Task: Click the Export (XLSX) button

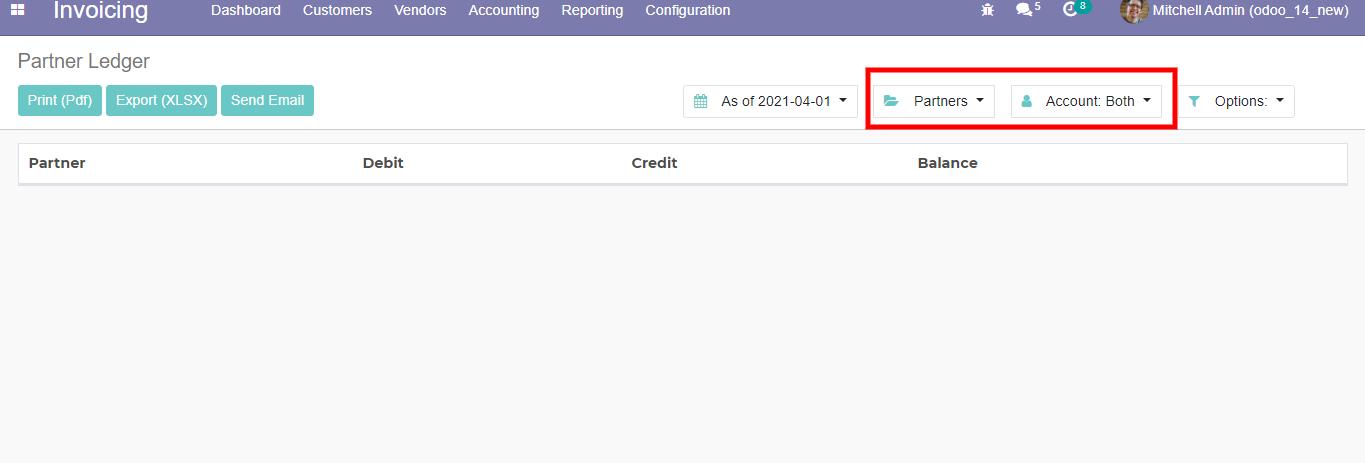Action: pyautogui.click(x=161, y=100)
